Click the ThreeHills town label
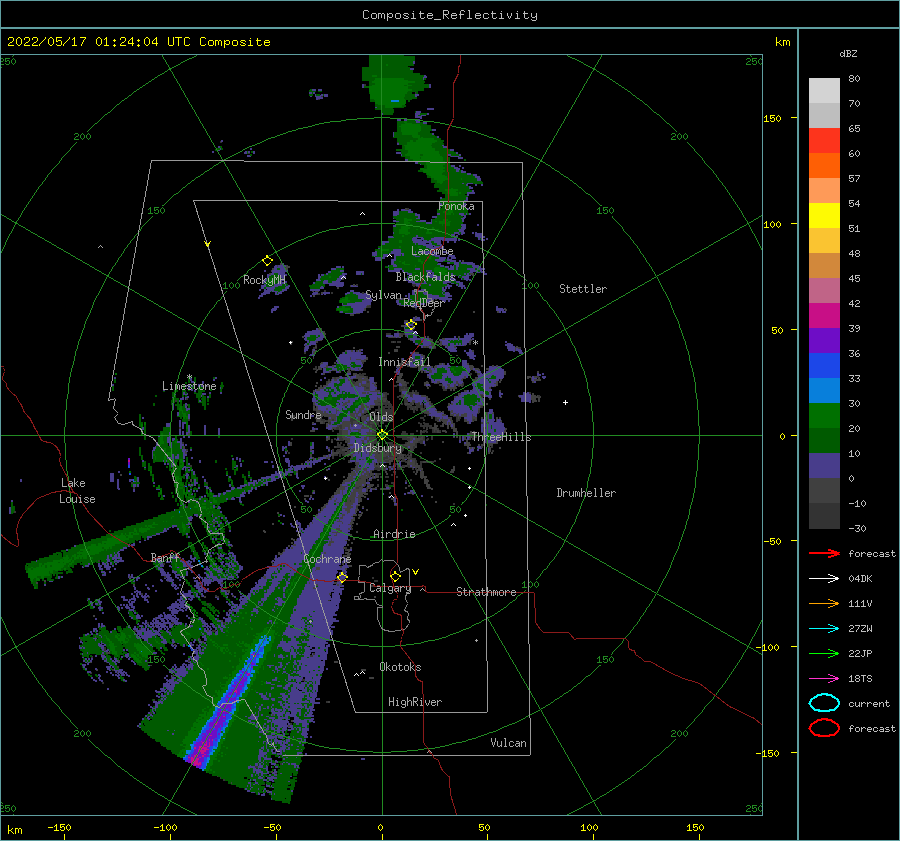Screen dimensions: 900x841 point(502,437)
